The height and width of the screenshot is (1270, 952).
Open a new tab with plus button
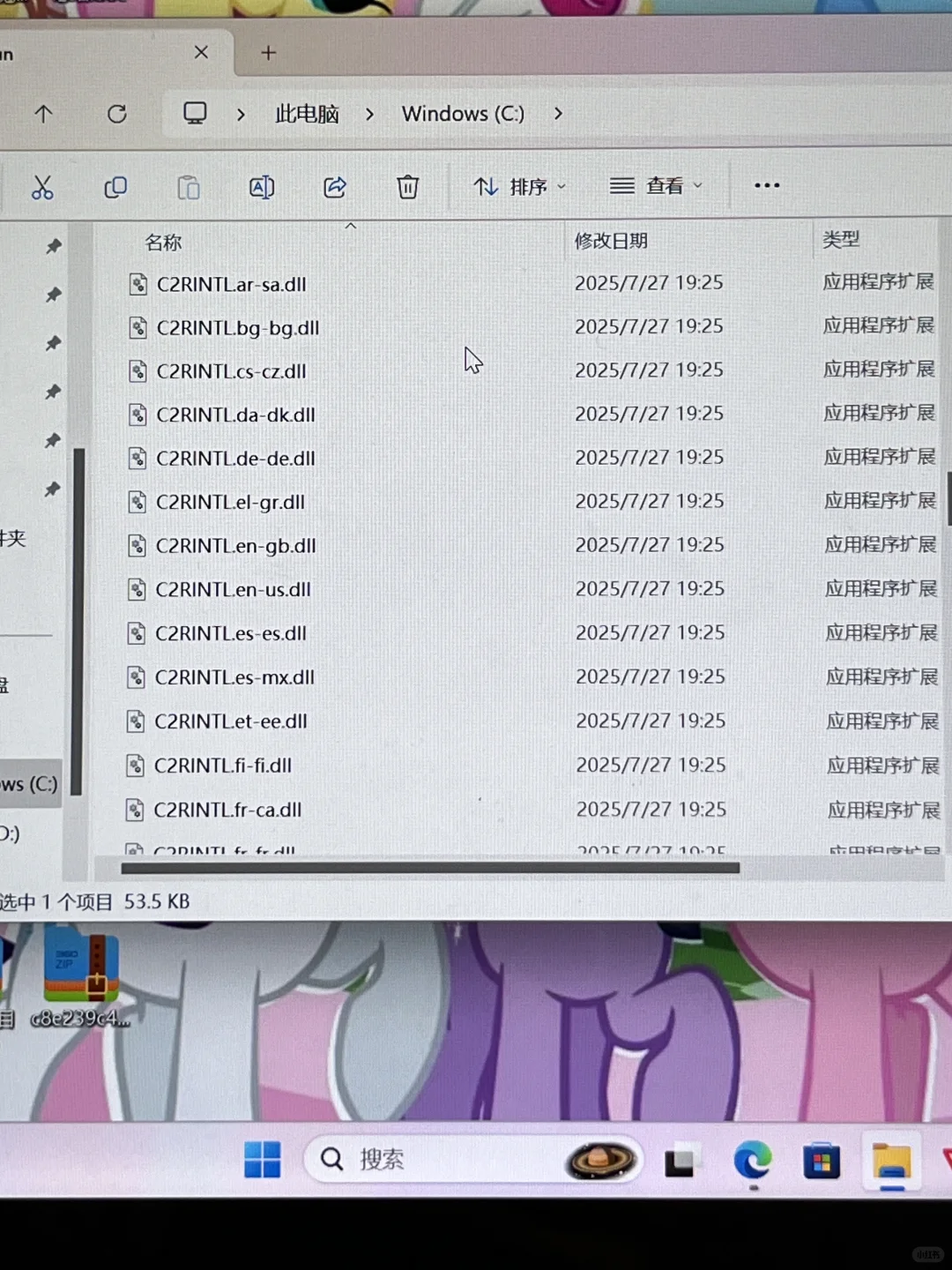click(x=269, y=53)
